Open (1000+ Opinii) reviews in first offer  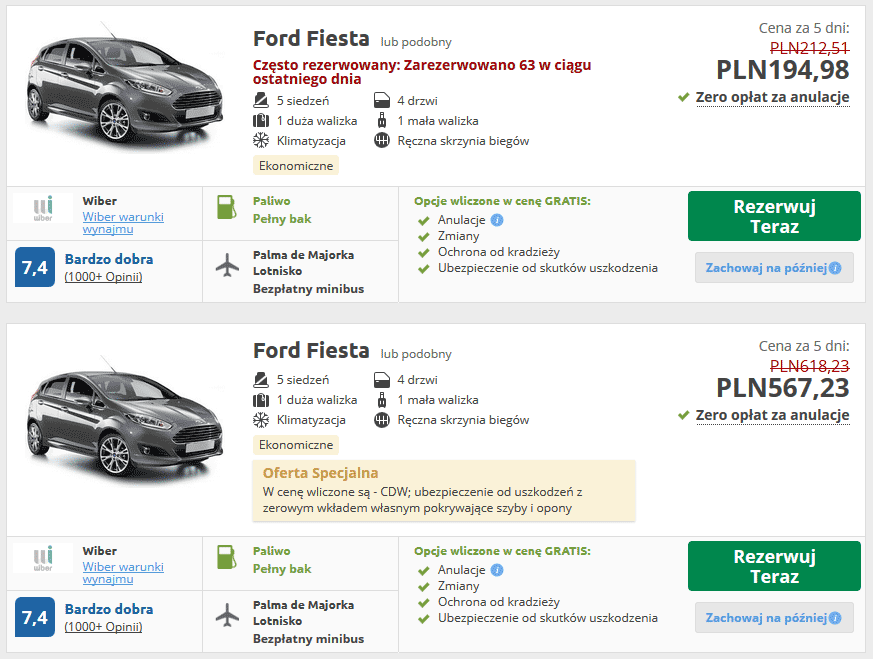pos(104,277)
